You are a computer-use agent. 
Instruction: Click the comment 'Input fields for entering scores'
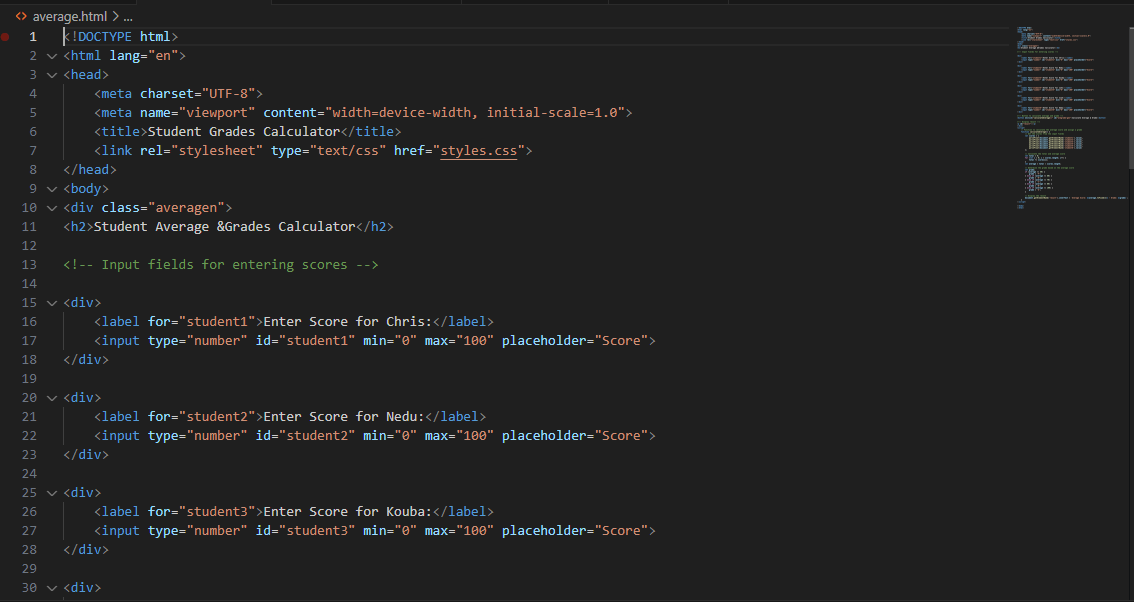point(224,265)
